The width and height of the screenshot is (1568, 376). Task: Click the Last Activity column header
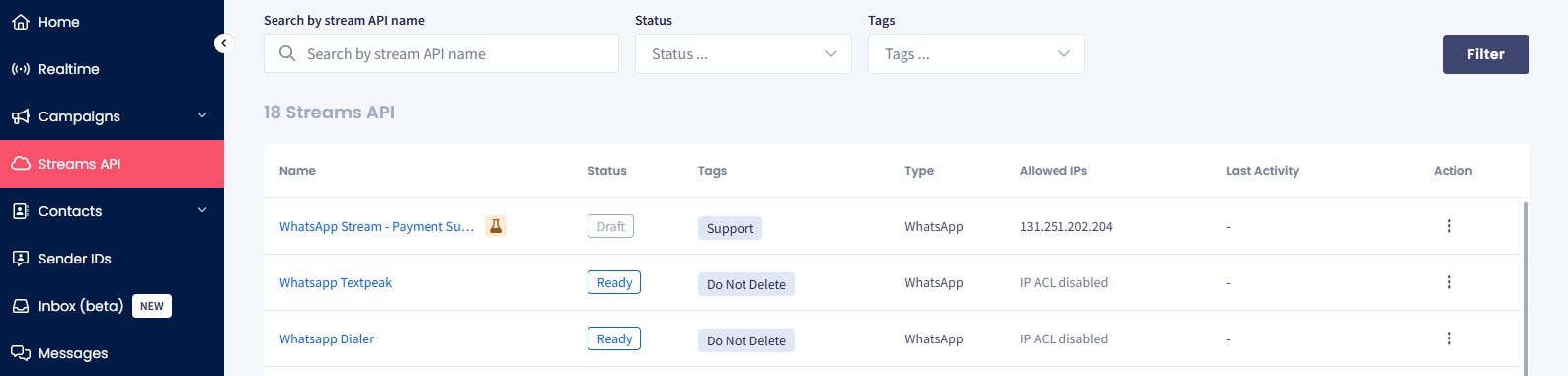tap(1263, 171)
